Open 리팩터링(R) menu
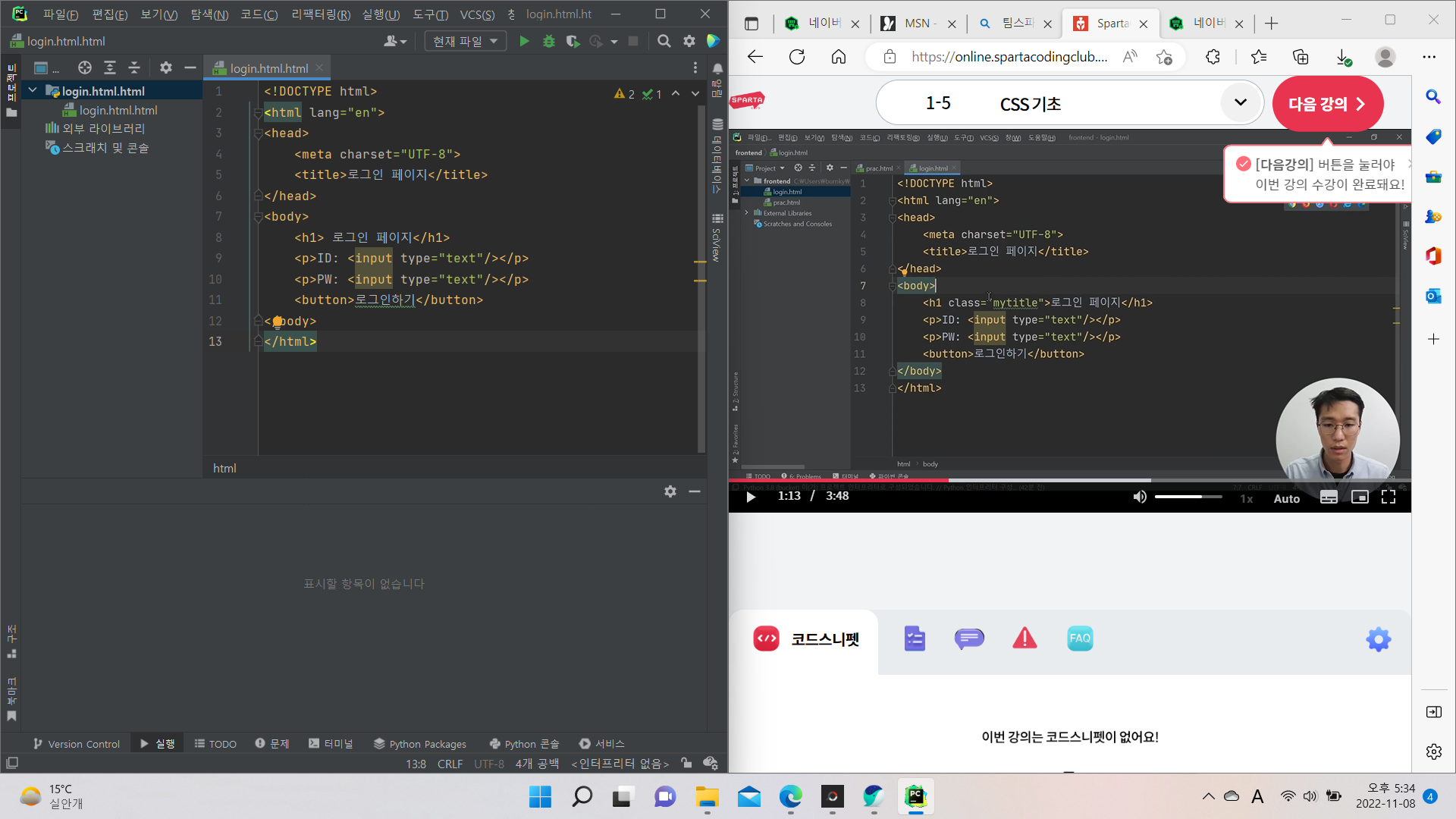 pyautogui.click(x=321, y=14)
